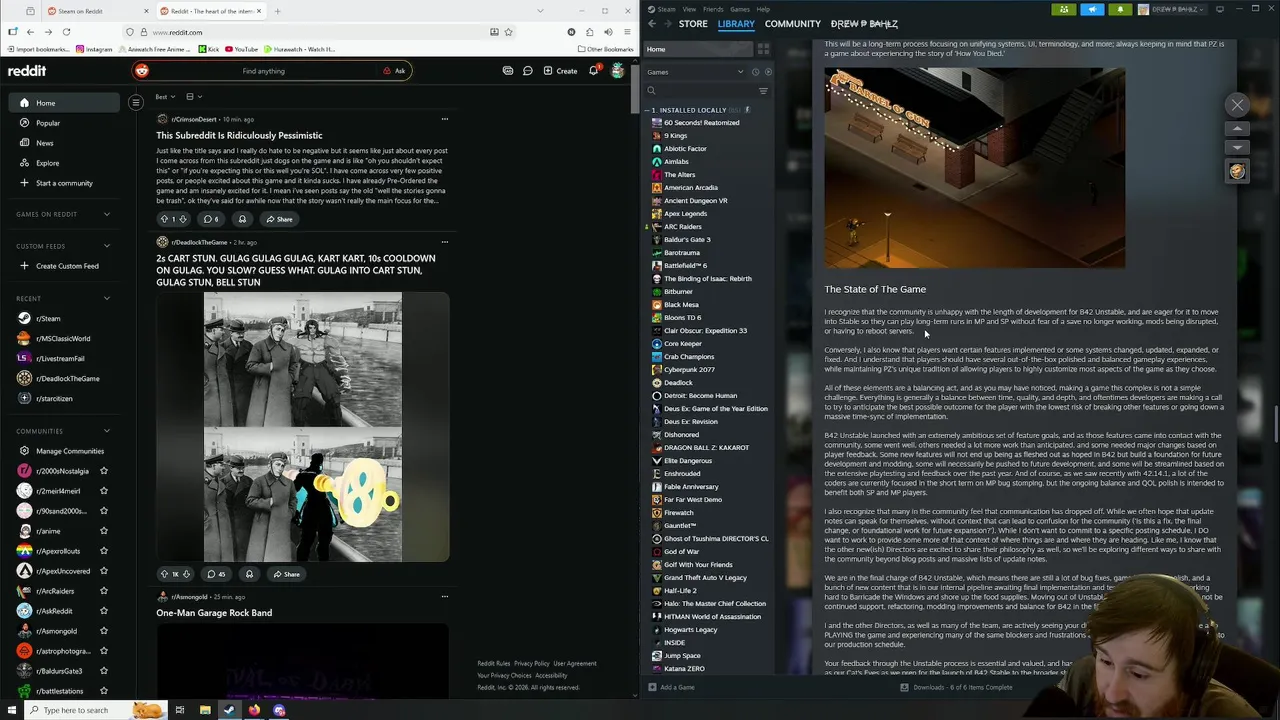Open Steam announcements megaphone button
1280x720 pixels.
(x=1092, y=9)
